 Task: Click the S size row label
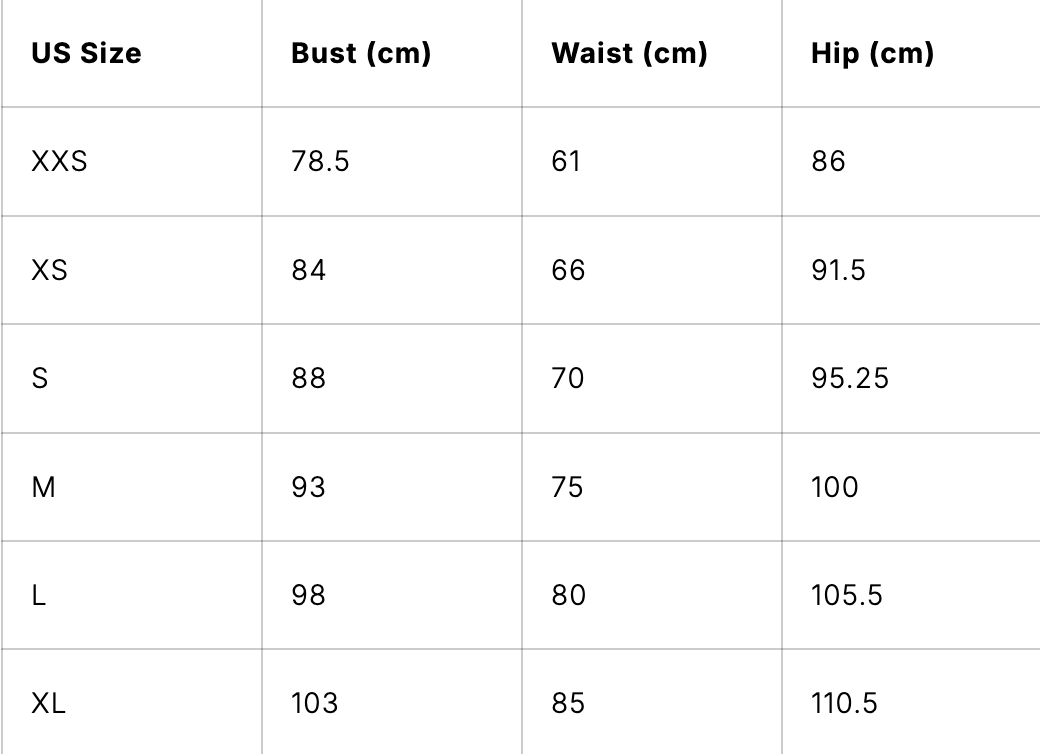40,379
